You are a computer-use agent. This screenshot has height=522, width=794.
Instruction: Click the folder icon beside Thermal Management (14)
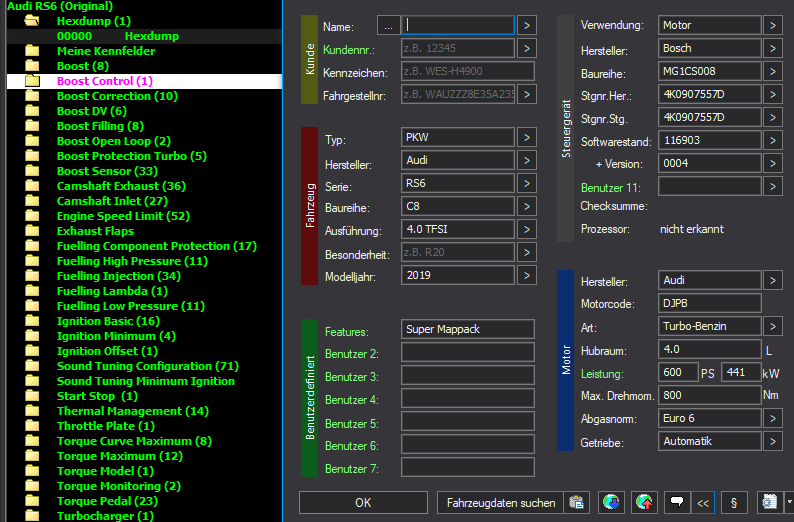click(x=32, y=411)
